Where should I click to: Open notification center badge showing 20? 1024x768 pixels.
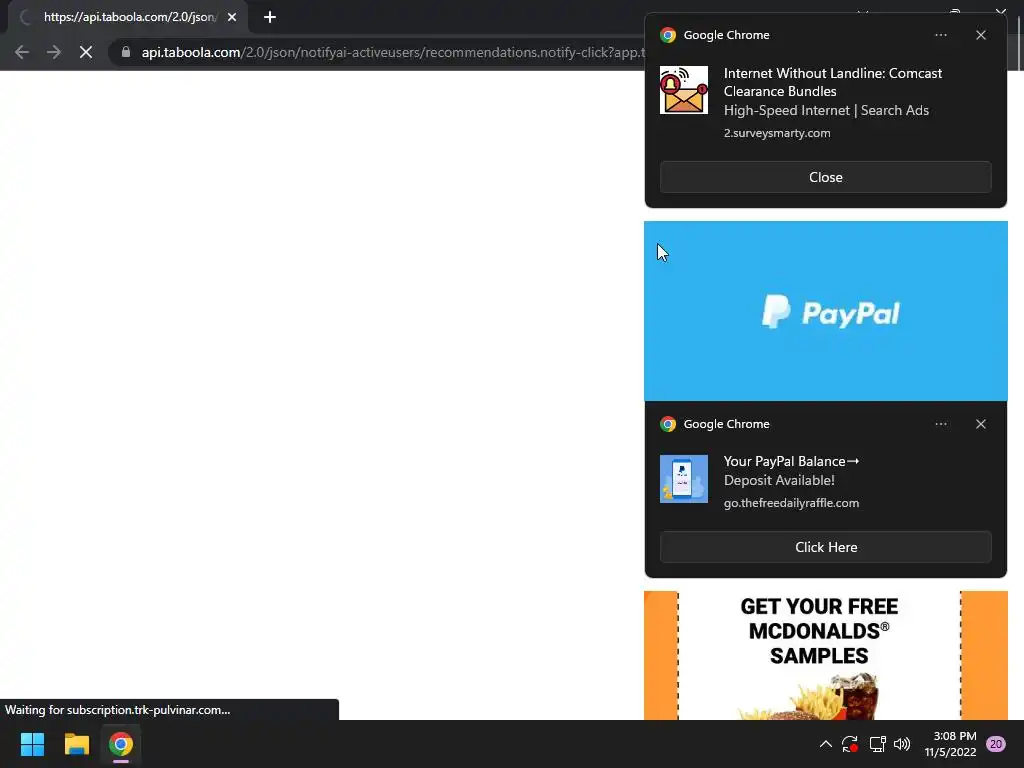(x=995, y=744)
